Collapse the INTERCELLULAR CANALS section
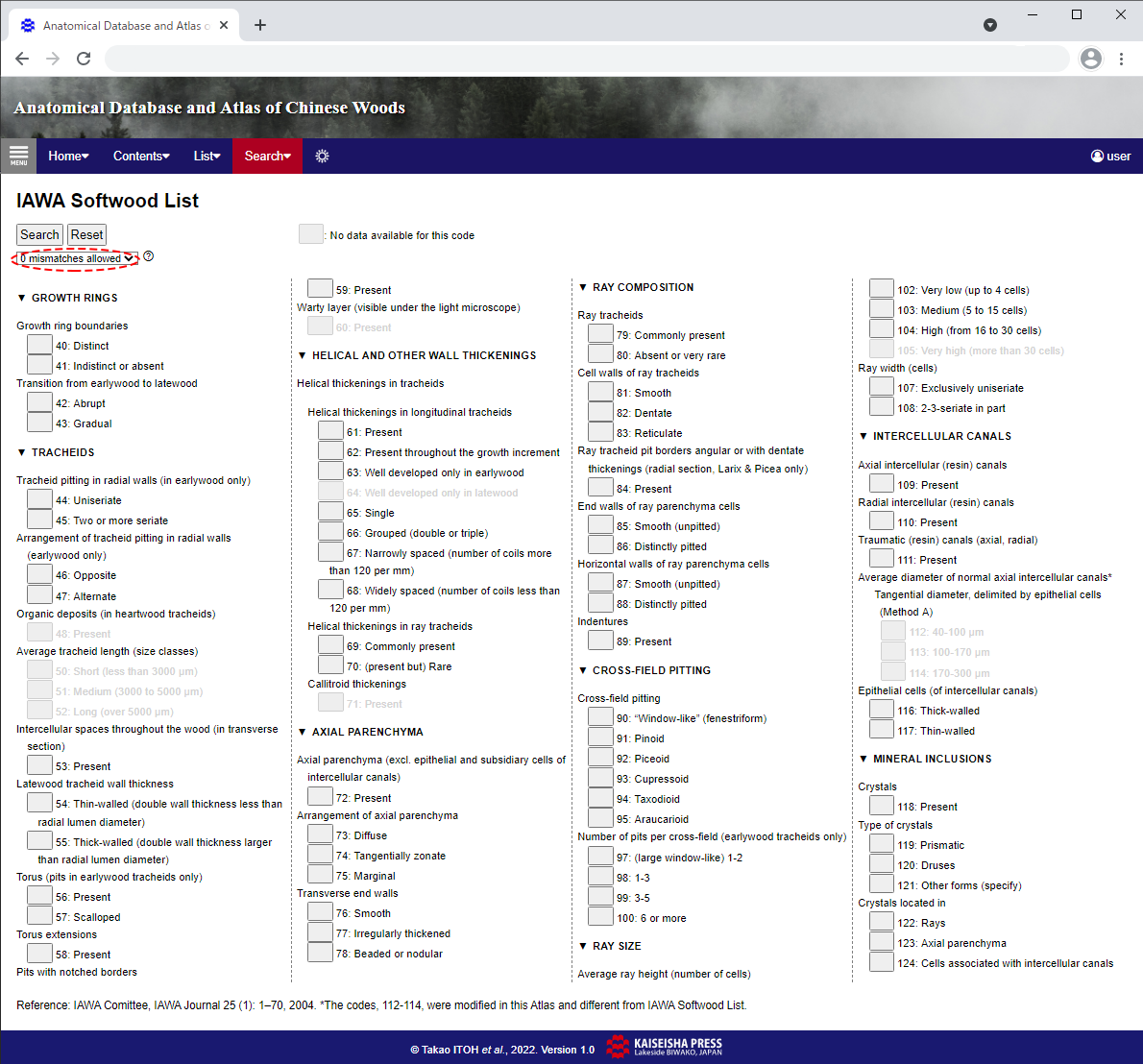This screenshot has width=1143, height=1064. click(x=863, y=436)
